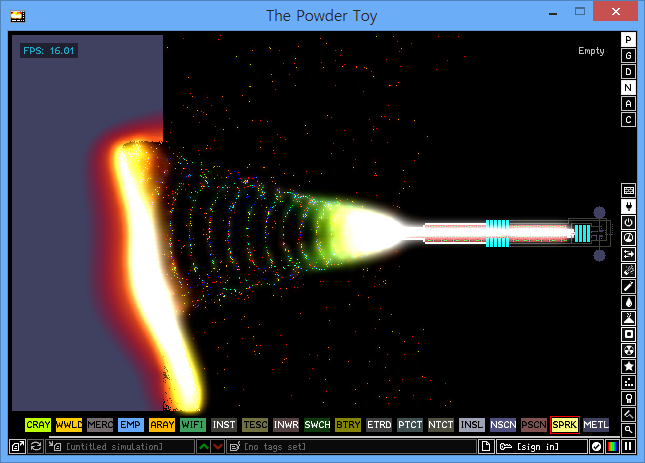Downvote the simulation with red arrow
645x463 pixels.
point(218,447)
